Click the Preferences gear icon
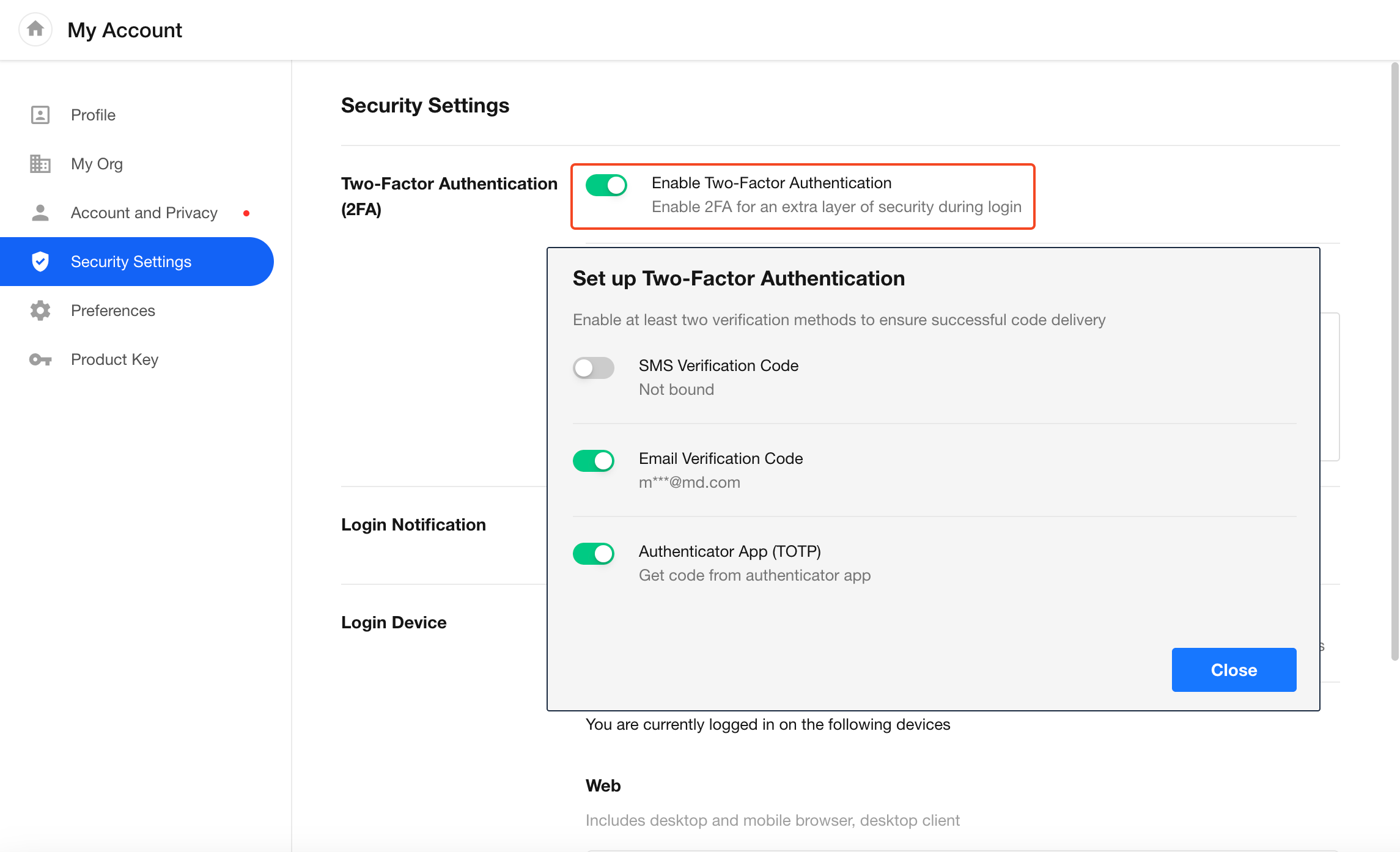 [x=40, y=310]
